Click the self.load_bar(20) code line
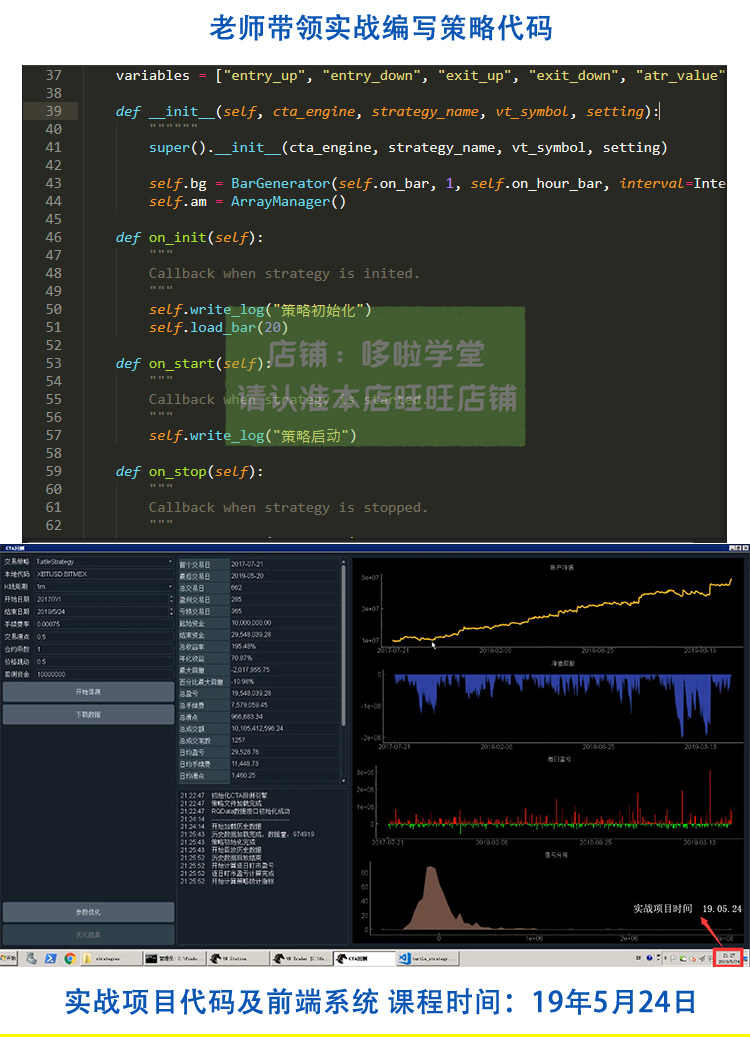Image resolution: width=750 pixels, height=1037 pixels. (x=218, y=327)
